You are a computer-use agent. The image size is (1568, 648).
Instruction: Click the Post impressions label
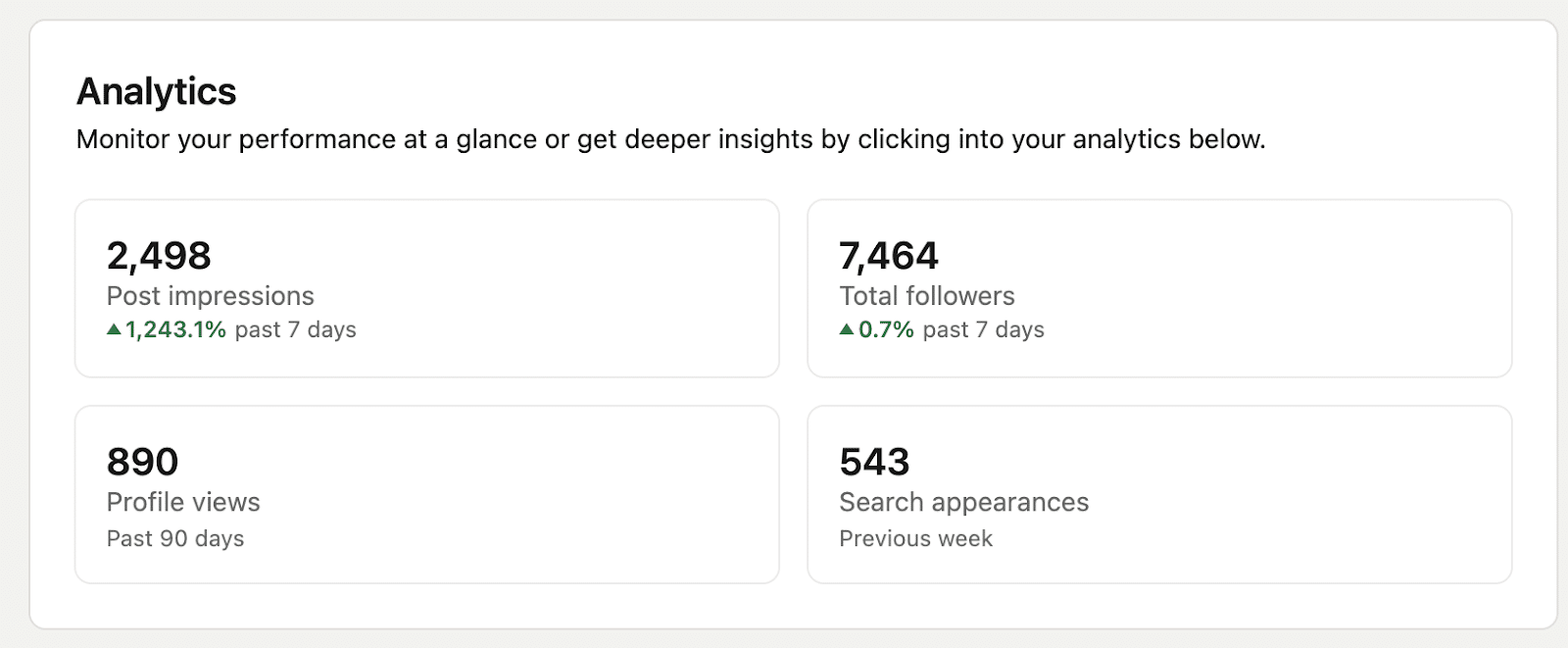pyautogui.click(x=210, y=296)
